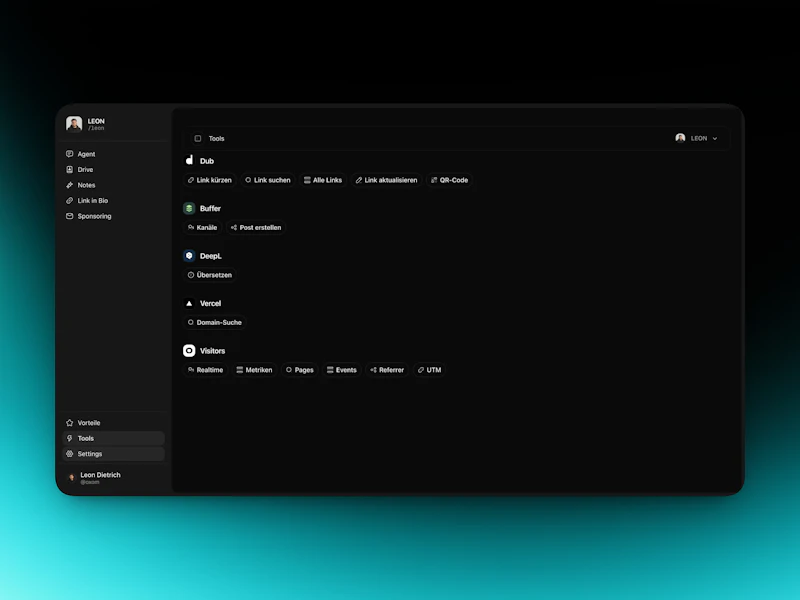
Task: Click the Visitors section heading
Action: [x=212, y=351]
